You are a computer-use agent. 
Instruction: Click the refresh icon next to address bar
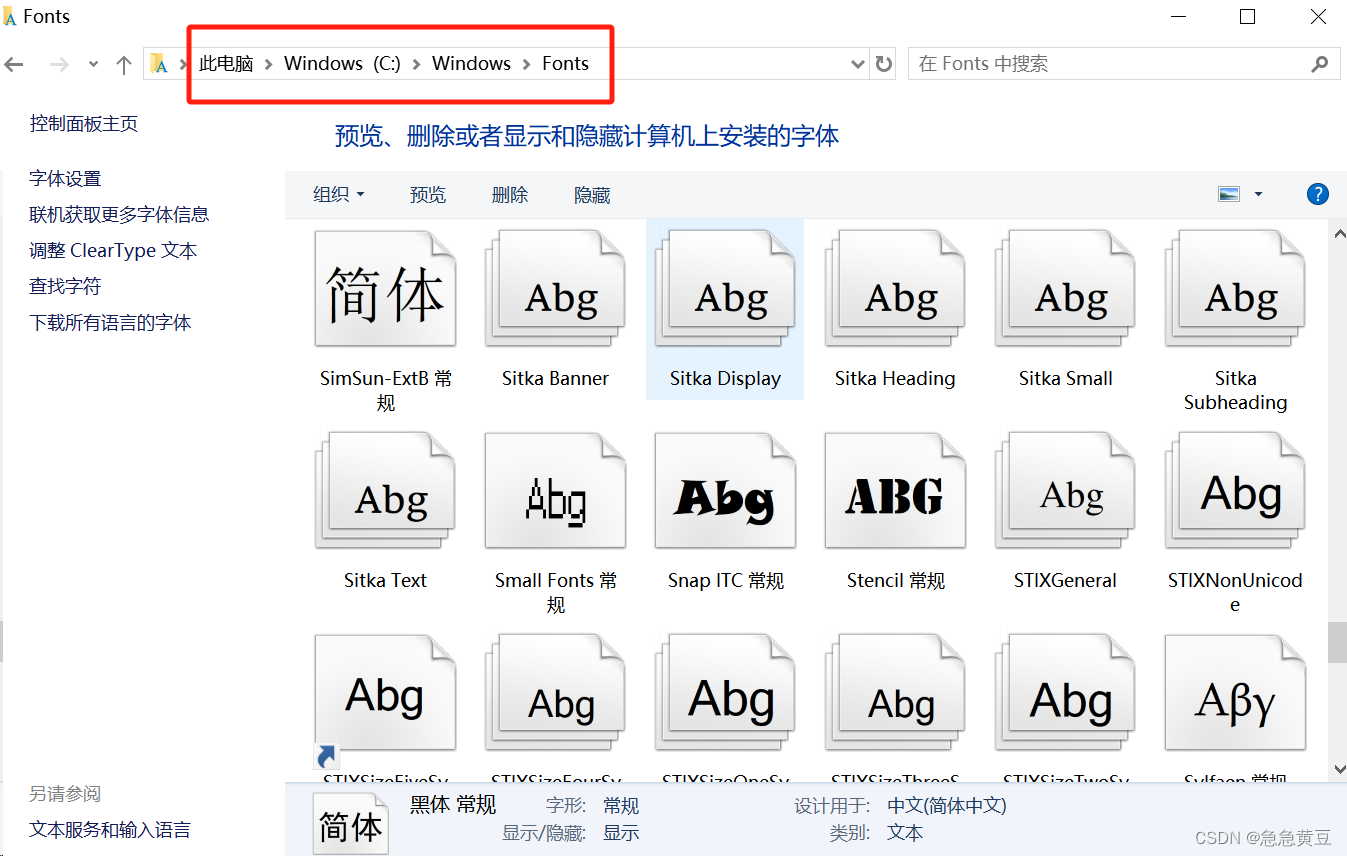(x=884, y=63)
